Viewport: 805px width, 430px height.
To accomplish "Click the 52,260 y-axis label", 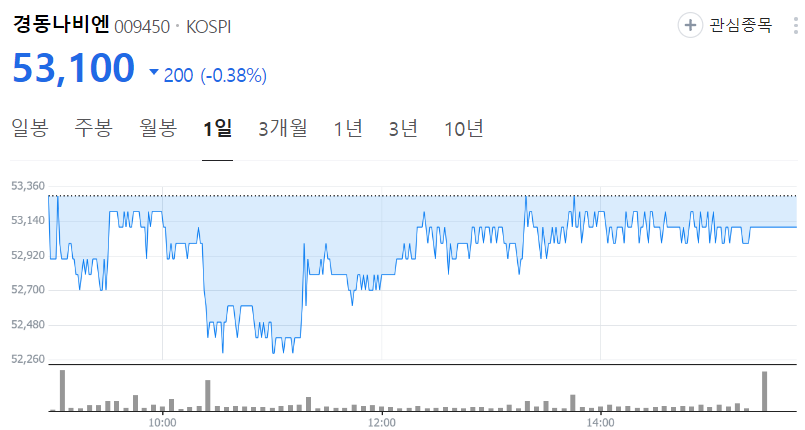I will (x=28, y=359).
